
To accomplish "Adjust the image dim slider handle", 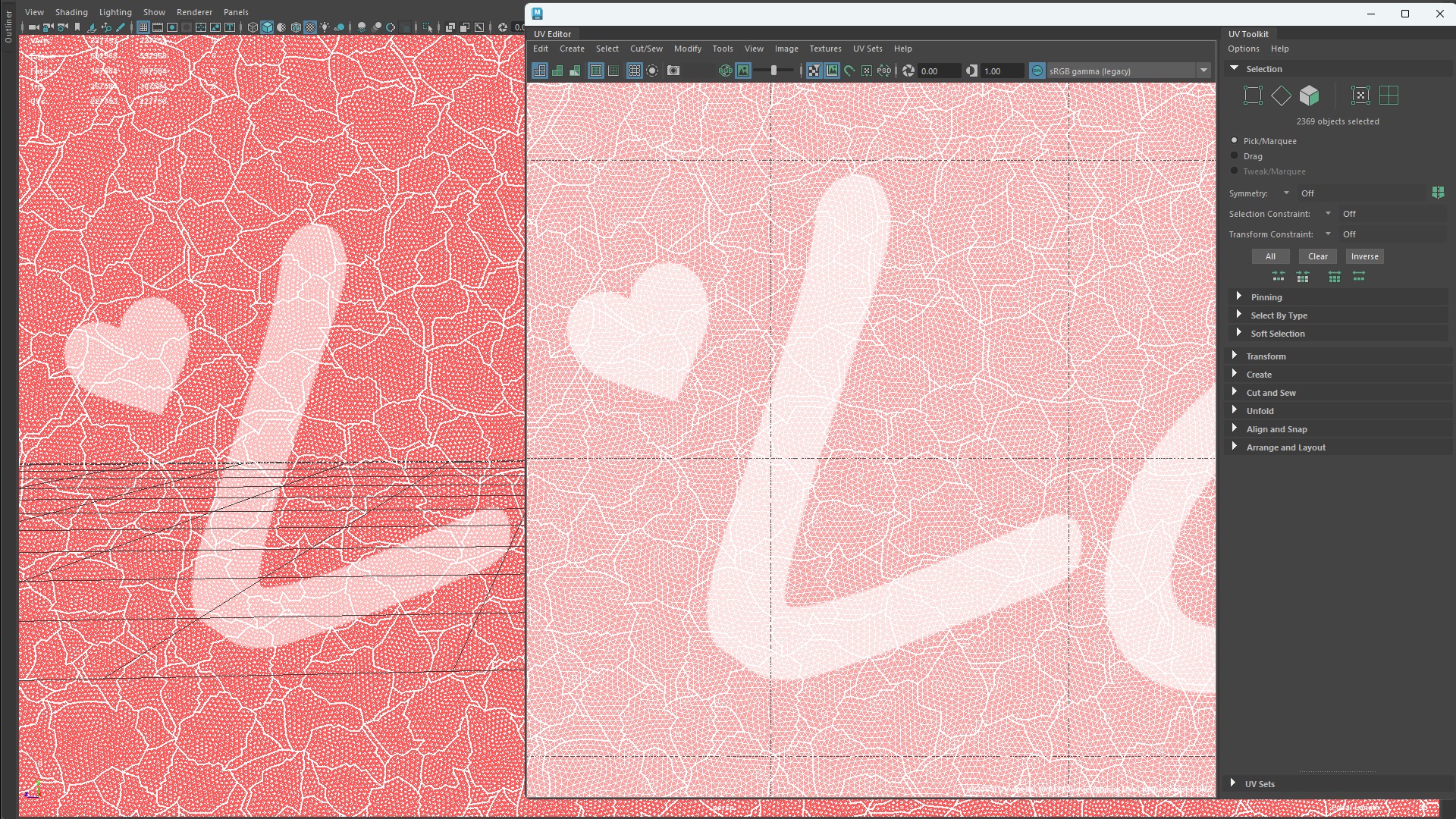I will (x=773, y=71).
